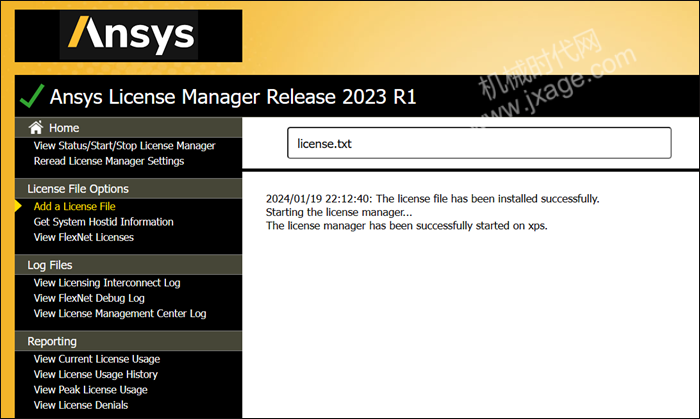The image size is (700, 419).
Task: Open View License Usage History
Action: pos(96,374)
